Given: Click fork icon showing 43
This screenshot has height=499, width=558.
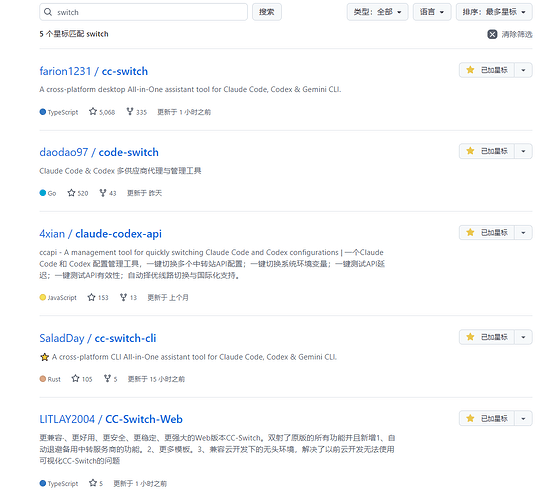Looking at the screenshot, I should click(x=103, y=193).
